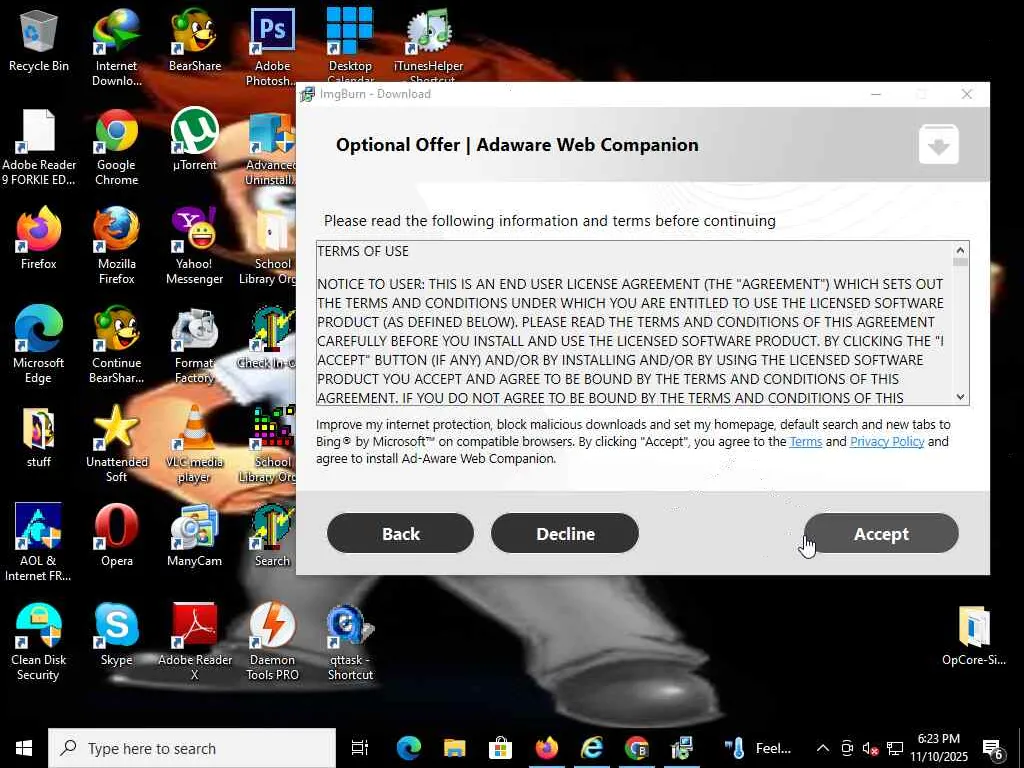Open Task View from the taskbar

359,748
